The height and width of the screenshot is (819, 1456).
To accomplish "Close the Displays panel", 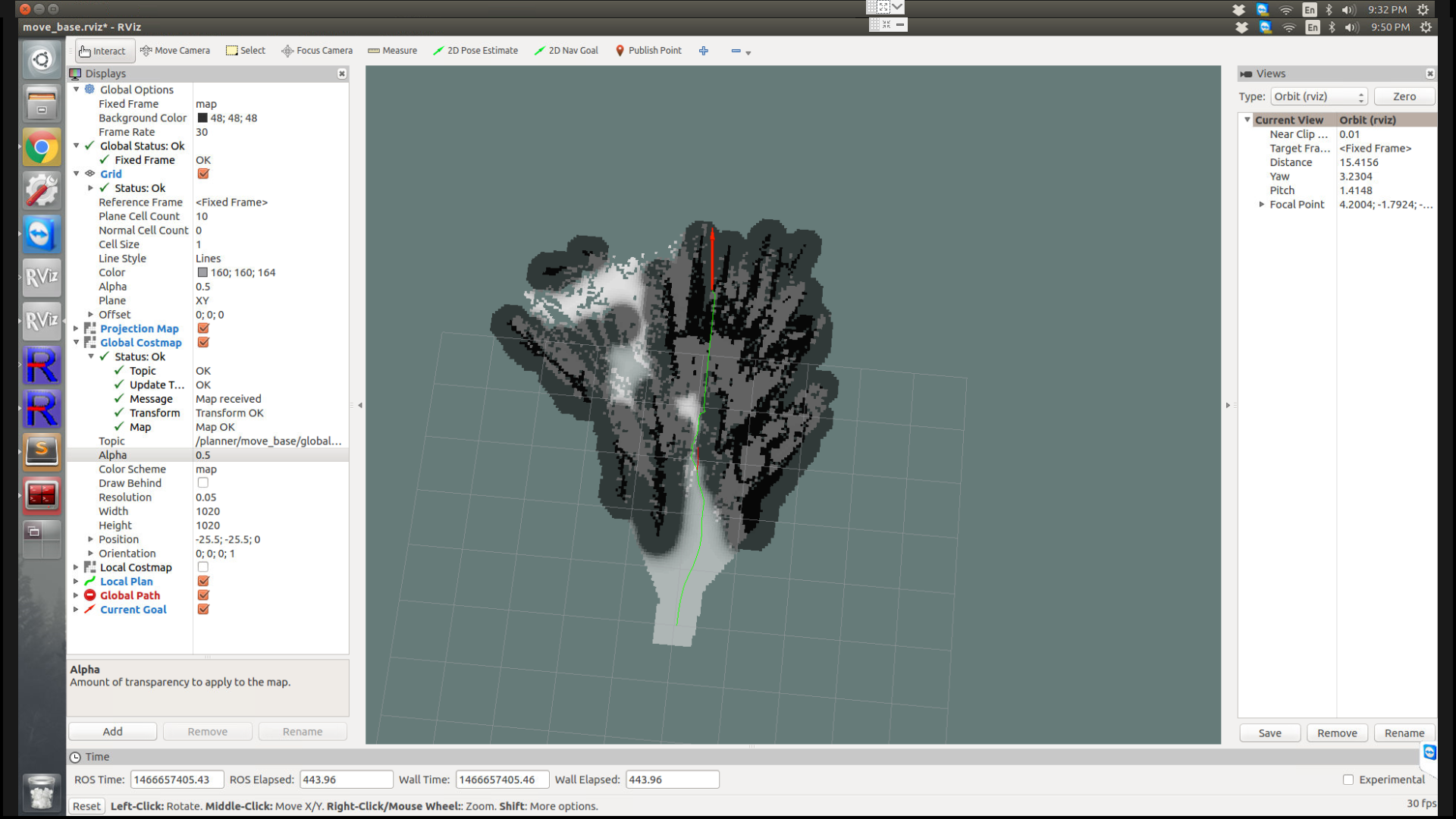I will click(342, 74).
